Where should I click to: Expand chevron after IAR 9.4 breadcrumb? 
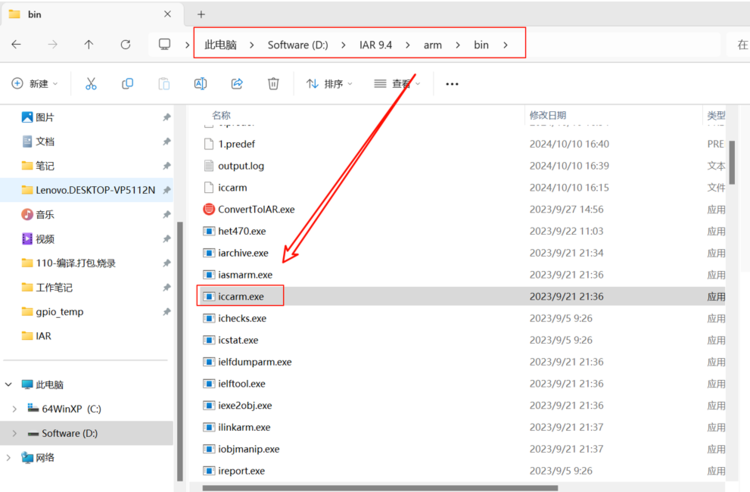(x=408, y=45)
